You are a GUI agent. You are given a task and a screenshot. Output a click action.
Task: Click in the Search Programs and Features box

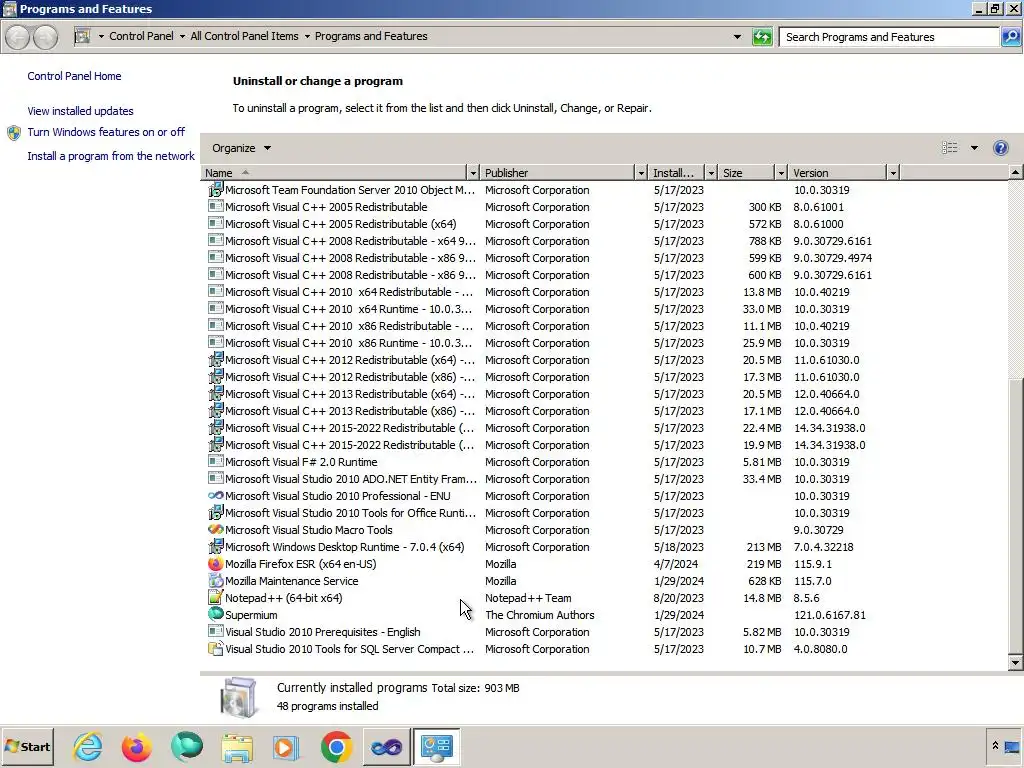(888, 37)
